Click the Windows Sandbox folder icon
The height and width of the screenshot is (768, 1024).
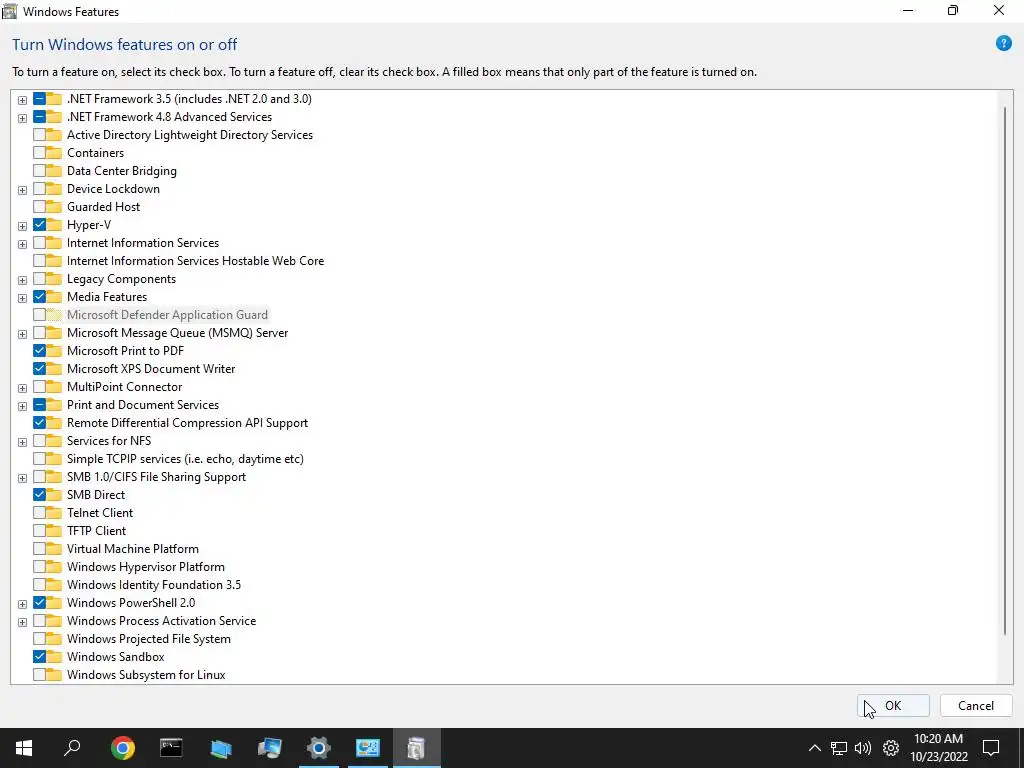54,657
